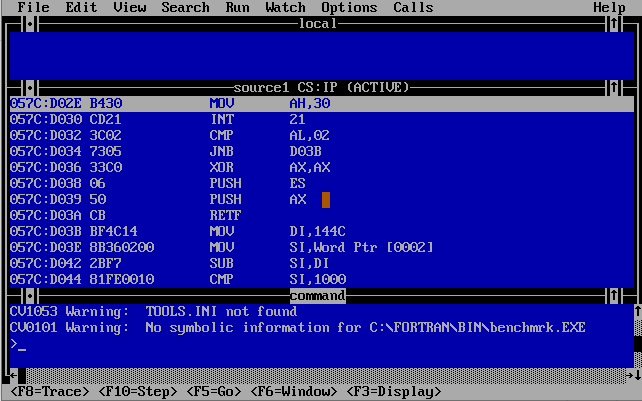Expand the Calls menu
Screen dimensions: 642x401
[x=413, y=8]
